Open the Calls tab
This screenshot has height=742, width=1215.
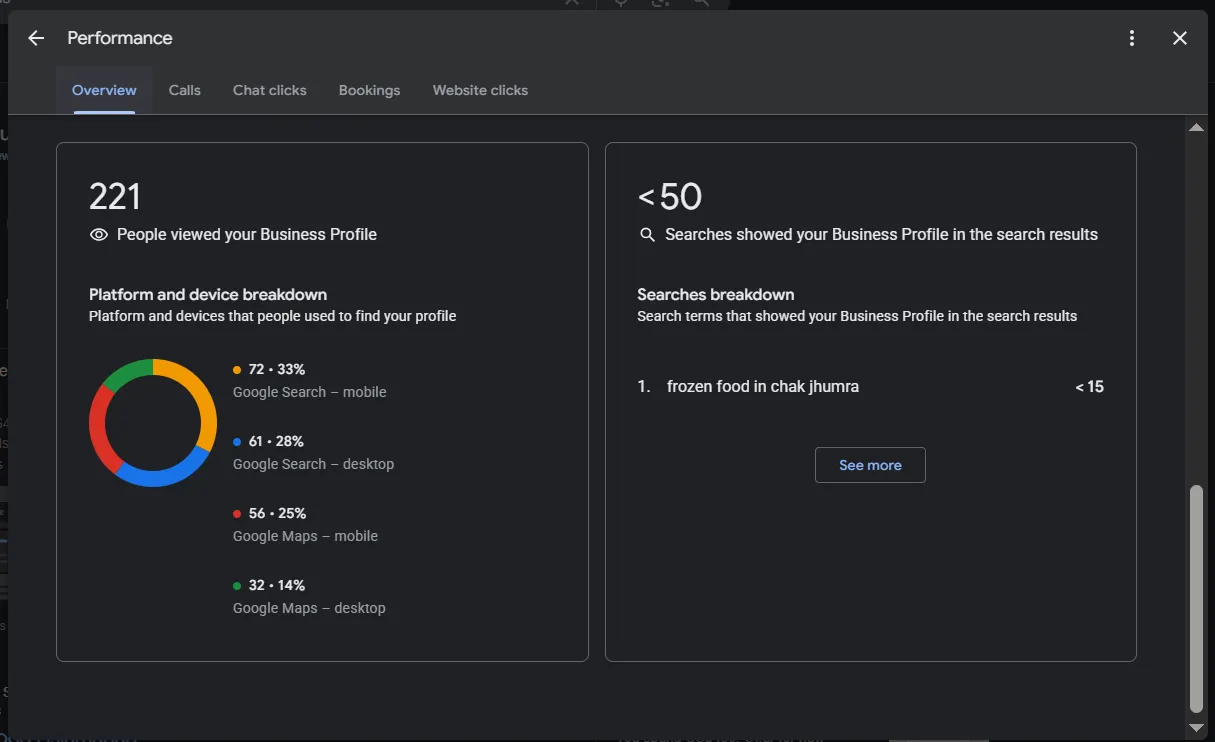tap(185, 90)
